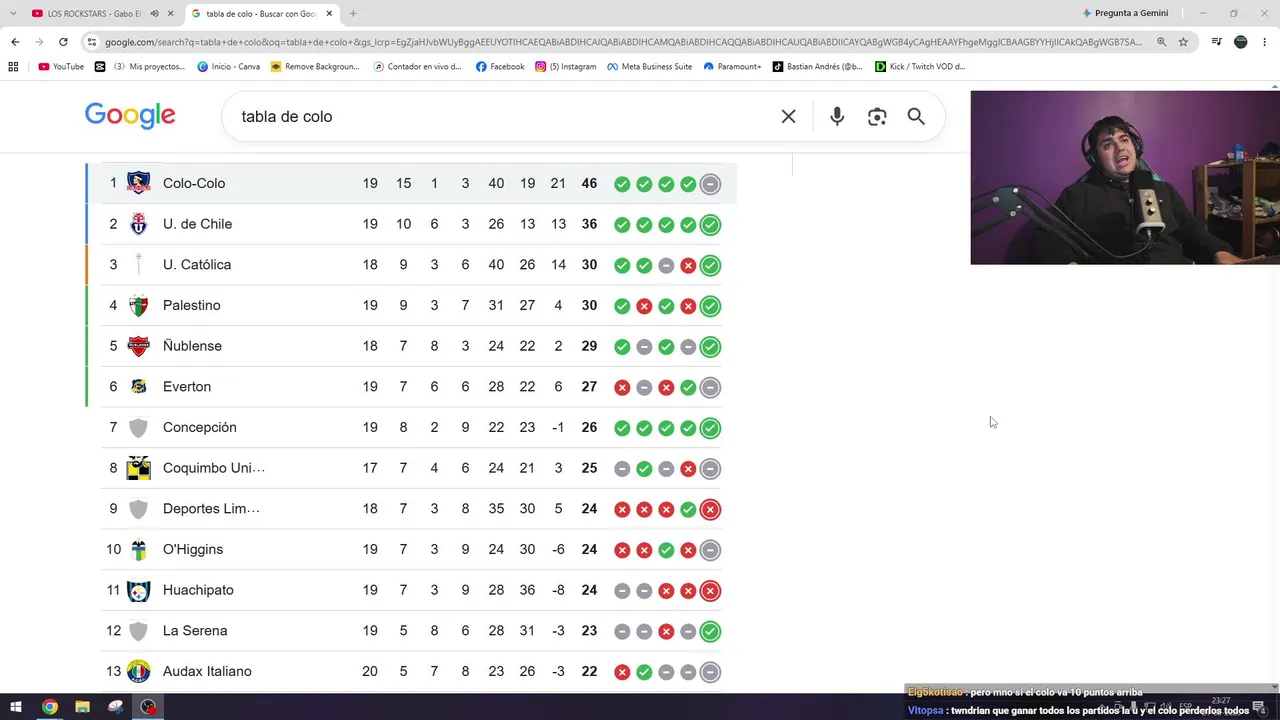Open the 'Inicio - Canva' bookmark
This screenshot has height=720, width=1280.
(x=229, y=67)
